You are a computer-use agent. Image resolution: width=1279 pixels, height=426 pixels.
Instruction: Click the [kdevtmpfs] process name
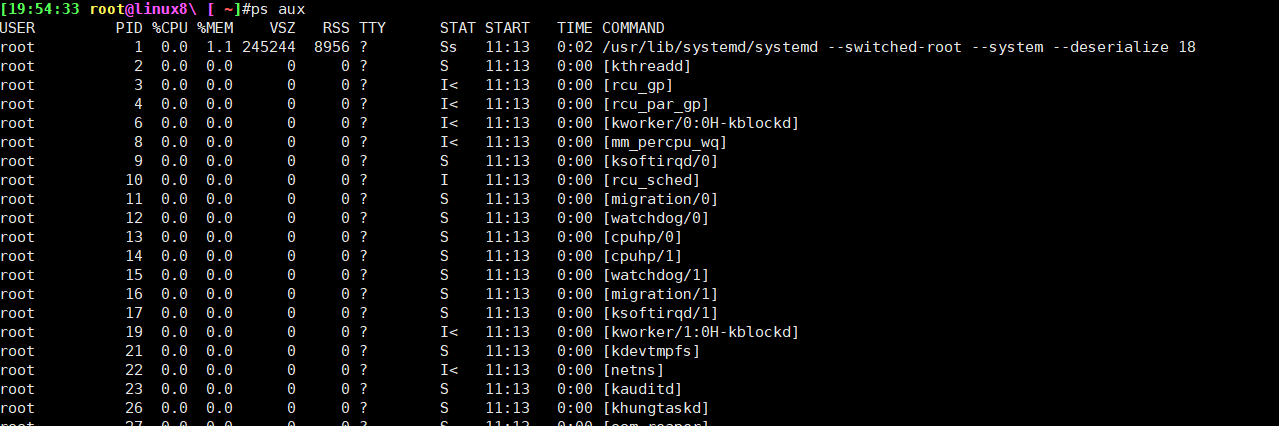651,351
